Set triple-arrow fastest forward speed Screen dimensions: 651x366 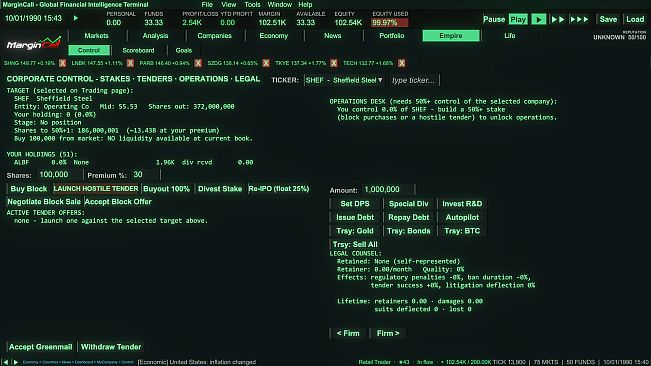click(579, 20)
